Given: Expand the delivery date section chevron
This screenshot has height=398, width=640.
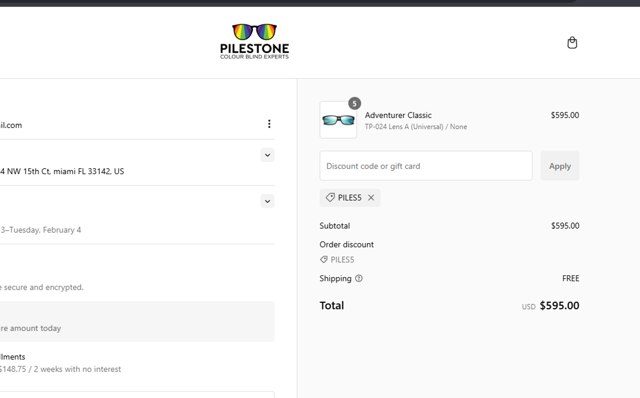Looking at the screenshot, I should coord(267,201).
